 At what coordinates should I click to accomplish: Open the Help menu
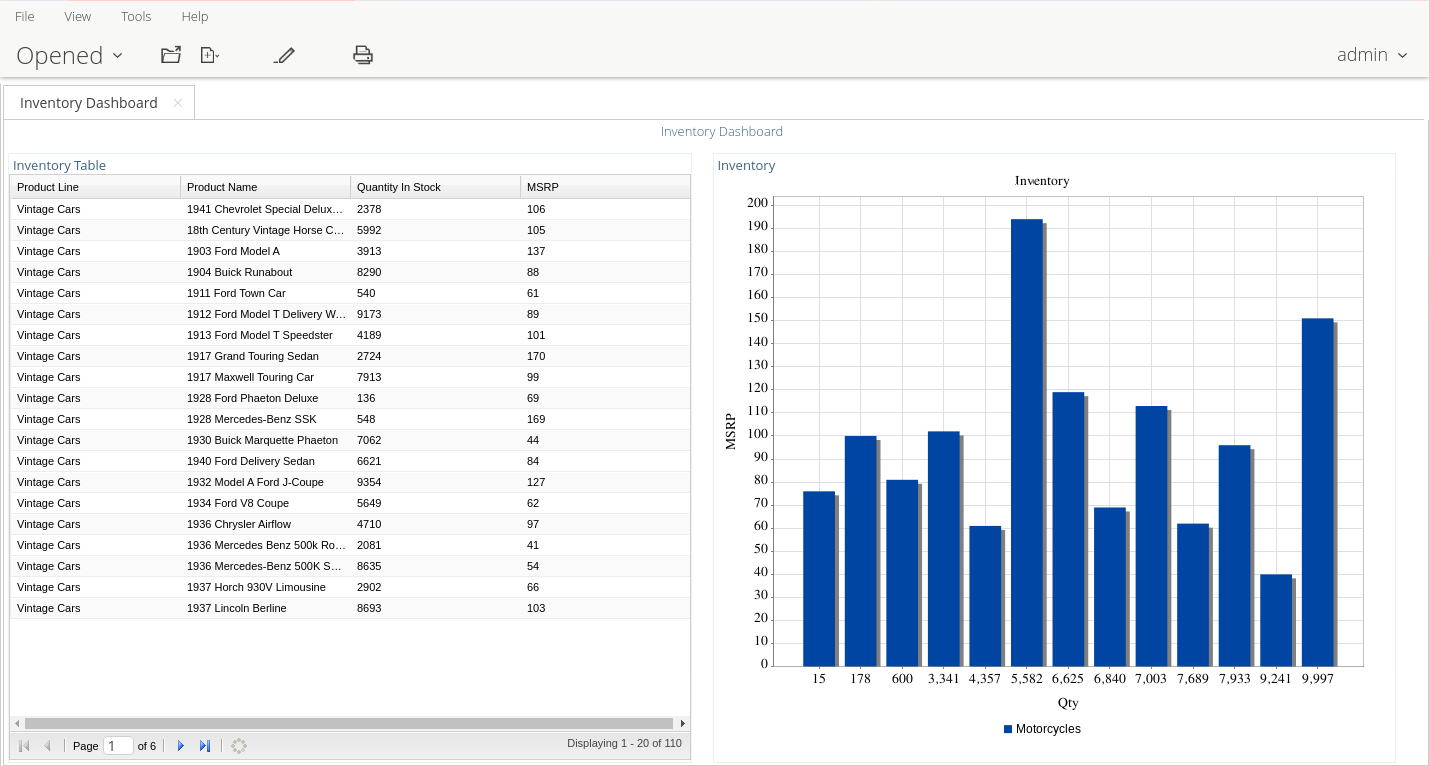tap(195, 16)
